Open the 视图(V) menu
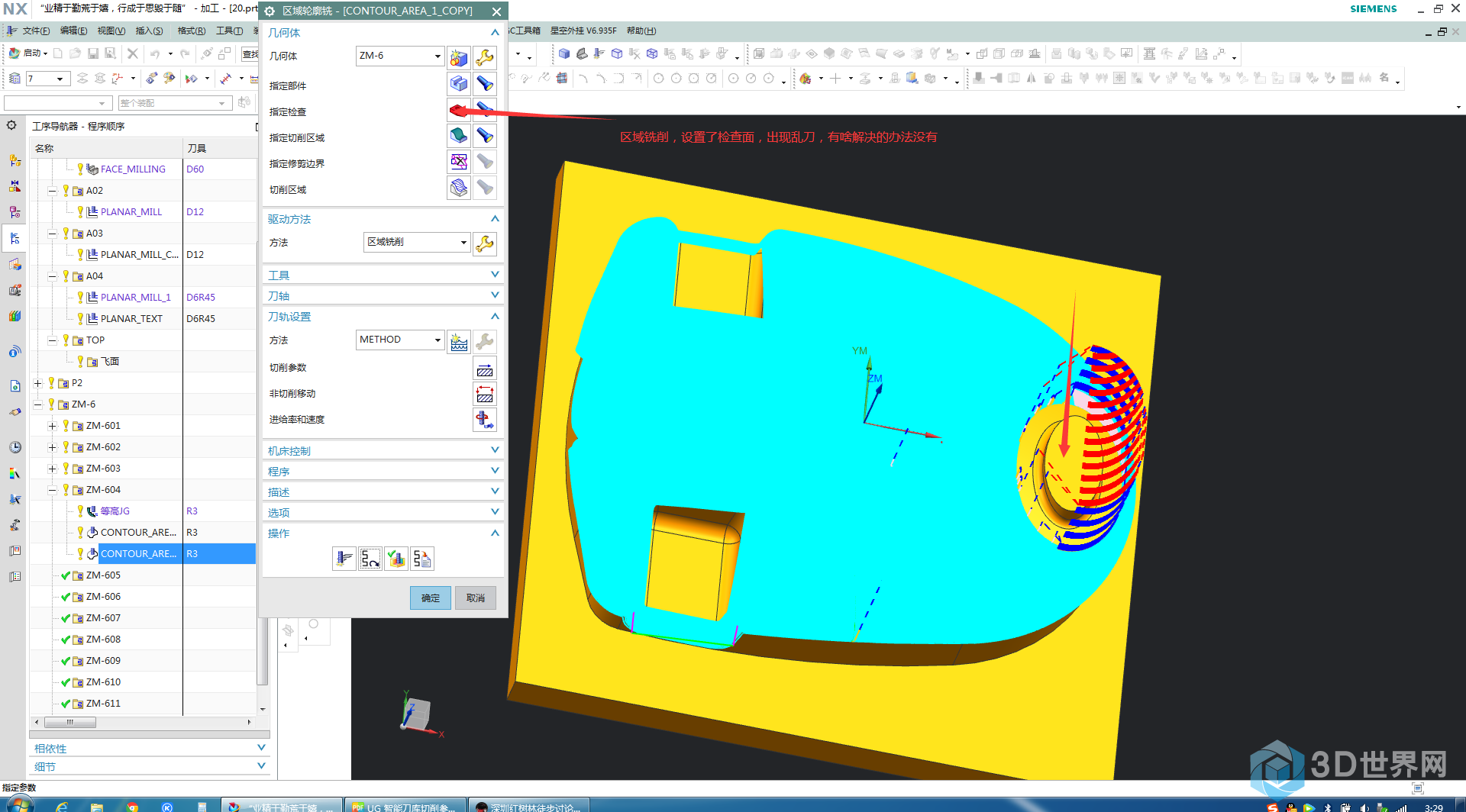This screenshot has height=812, width=1466. (111, 31)
